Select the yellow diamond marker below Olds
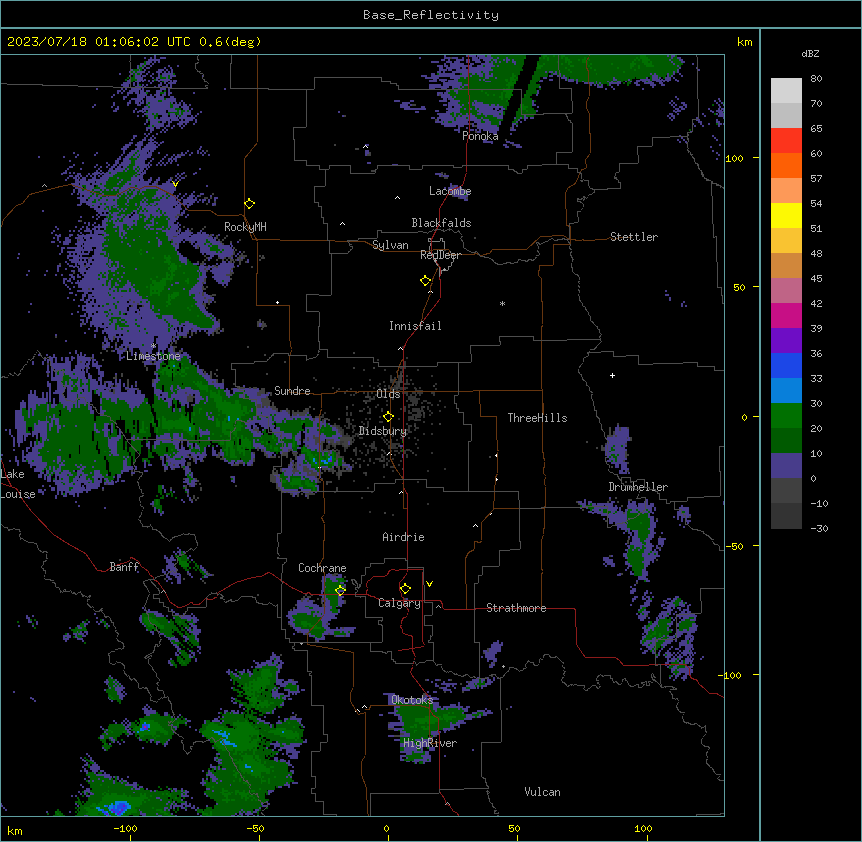The image size is (862, 842). coord(388,417)
